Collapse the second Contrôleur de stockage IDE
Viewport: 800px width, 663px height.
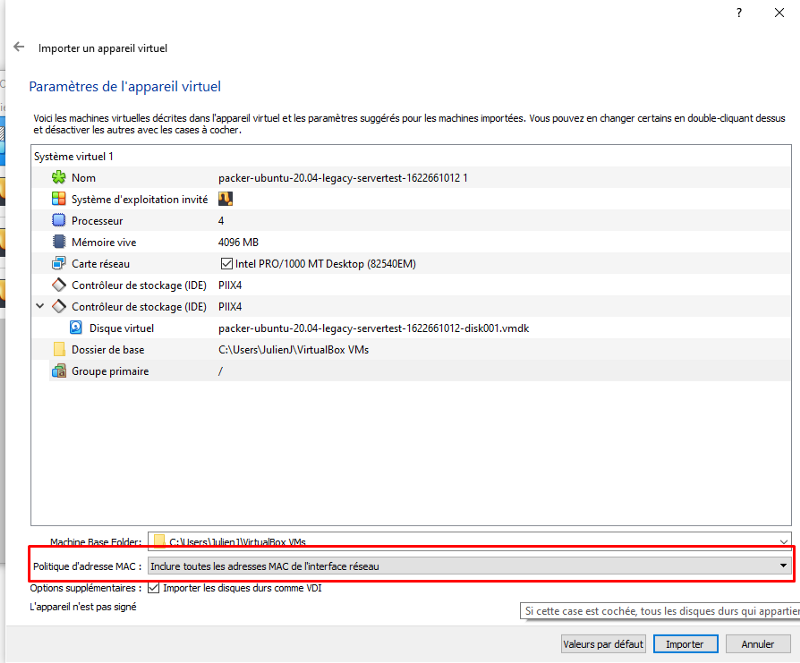(x=40, y=306)
